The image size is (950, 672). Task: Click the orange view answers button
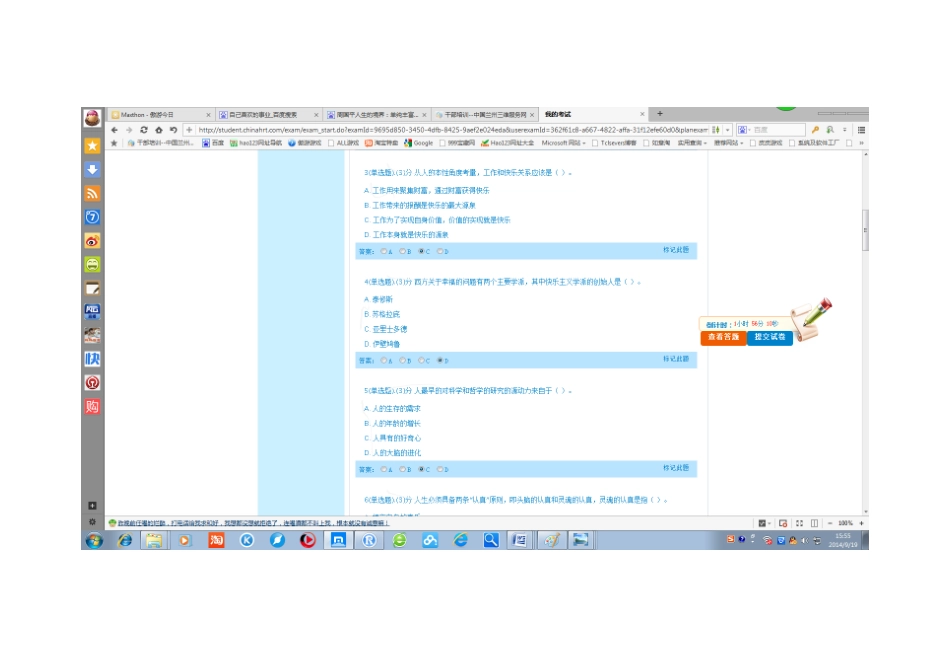723,337
